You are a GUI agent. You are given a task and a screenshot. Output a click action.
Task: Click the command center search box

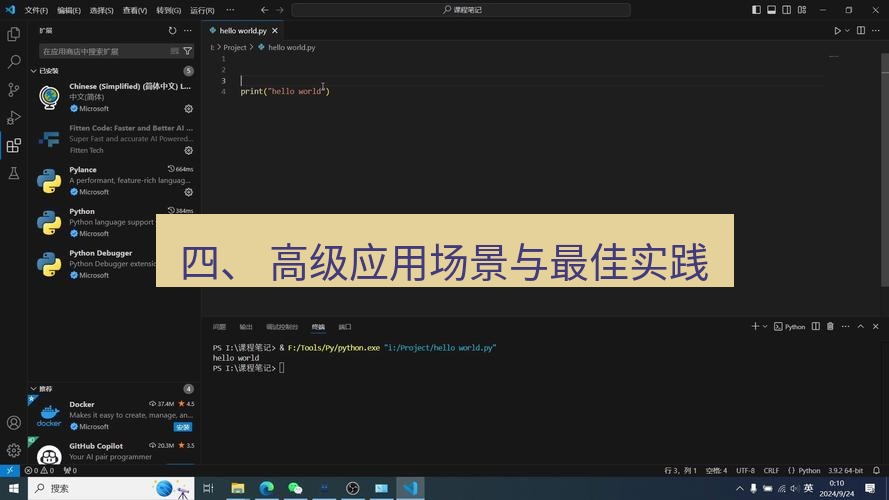(x=461, y=10)
